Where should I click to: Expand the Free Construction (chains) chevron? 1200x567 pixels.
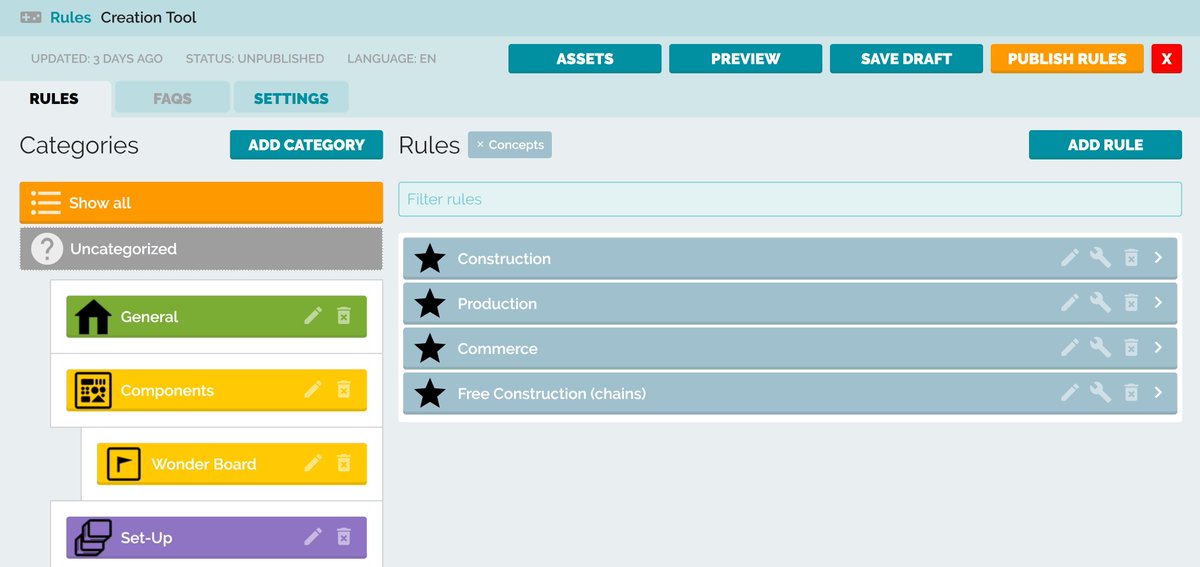tap(1158, 393)
